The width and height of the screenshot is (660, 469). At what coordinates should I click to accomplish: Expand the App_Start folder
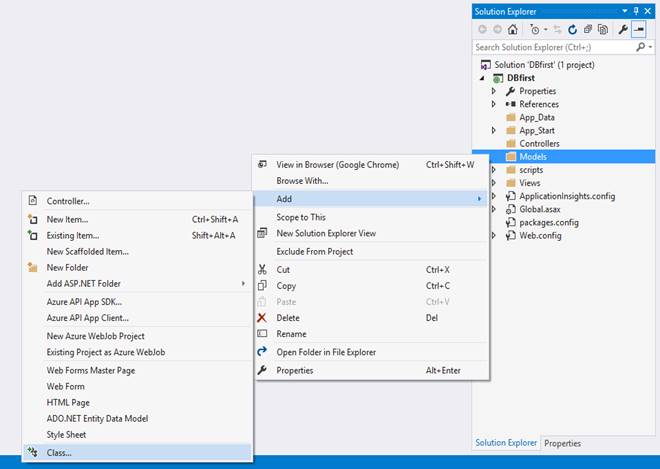[494, 131]
